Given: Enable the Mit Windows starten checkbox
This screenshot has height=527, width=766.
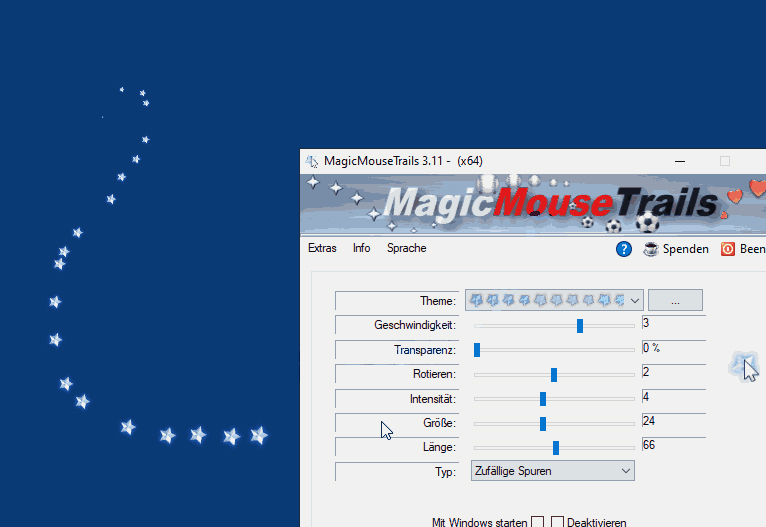Looking at the screenshot, I should click(x=538, y=522).
